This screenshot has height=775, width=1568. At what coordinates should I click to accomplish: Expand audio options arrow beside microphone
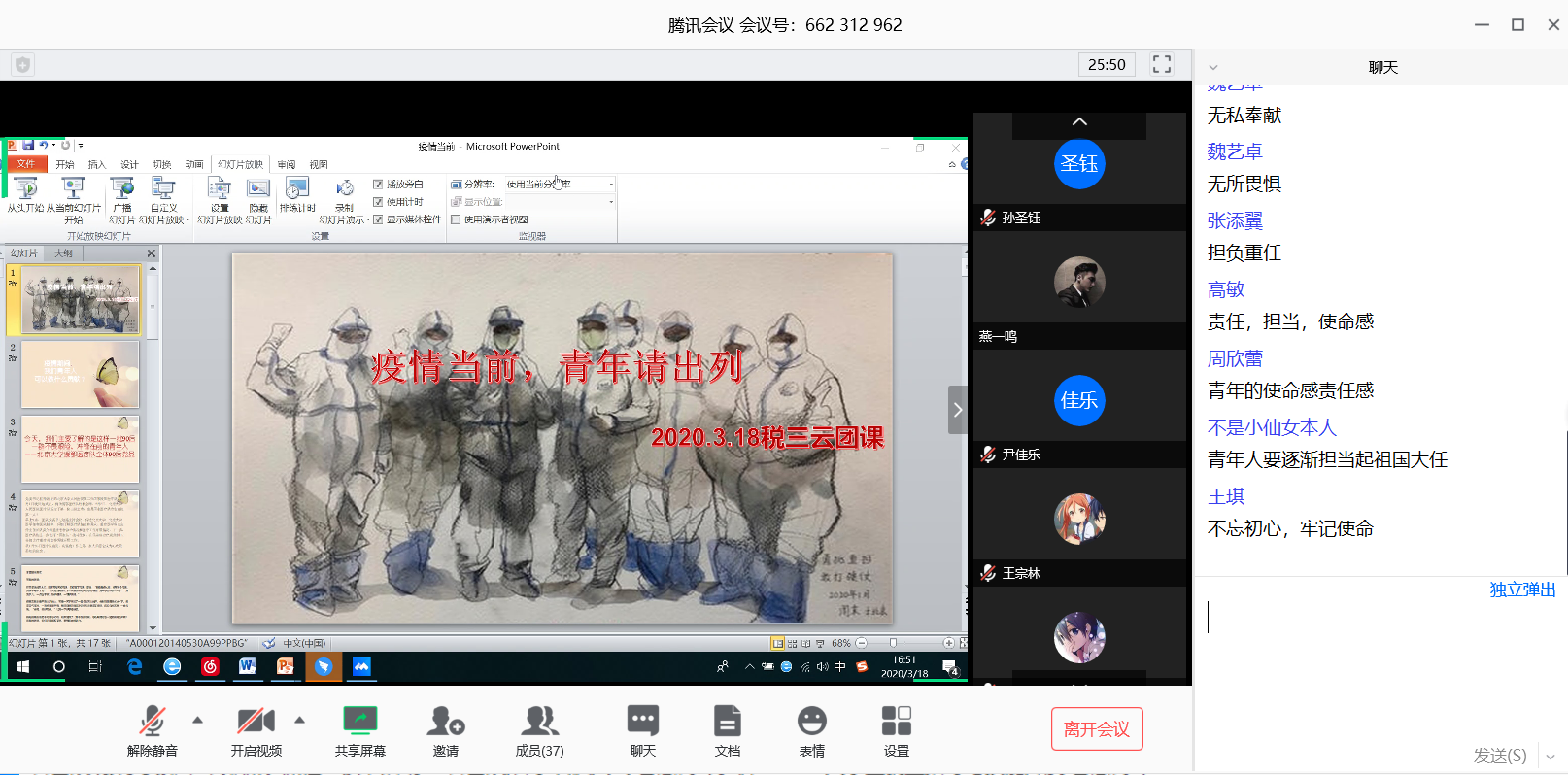click(198, 720)
